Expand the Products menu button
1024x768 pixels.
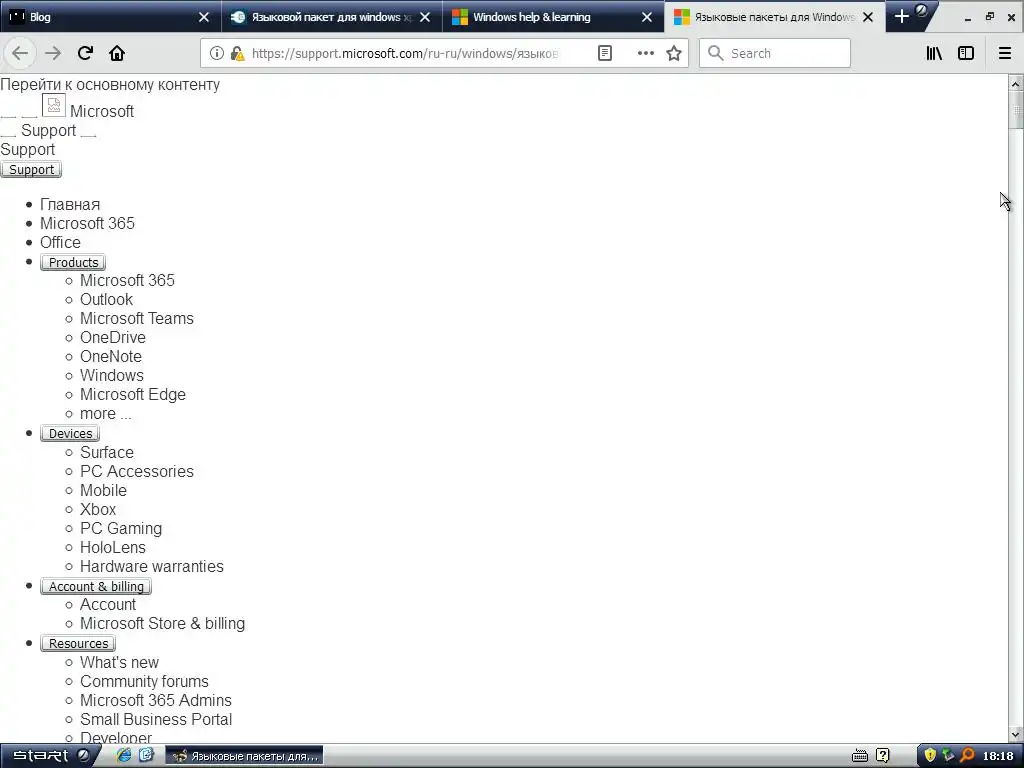point(73,263)
